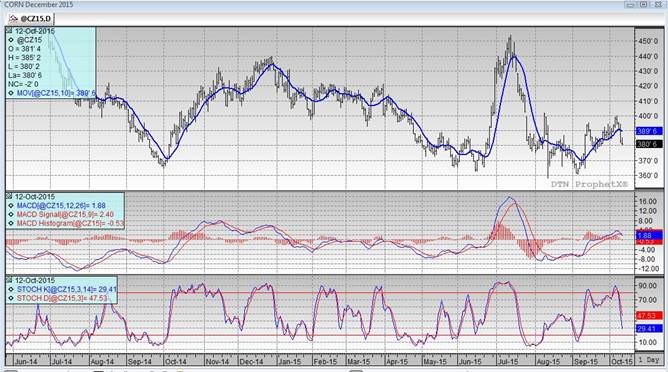Click the diamond marker beside STOCH D

tap(11, 298)
